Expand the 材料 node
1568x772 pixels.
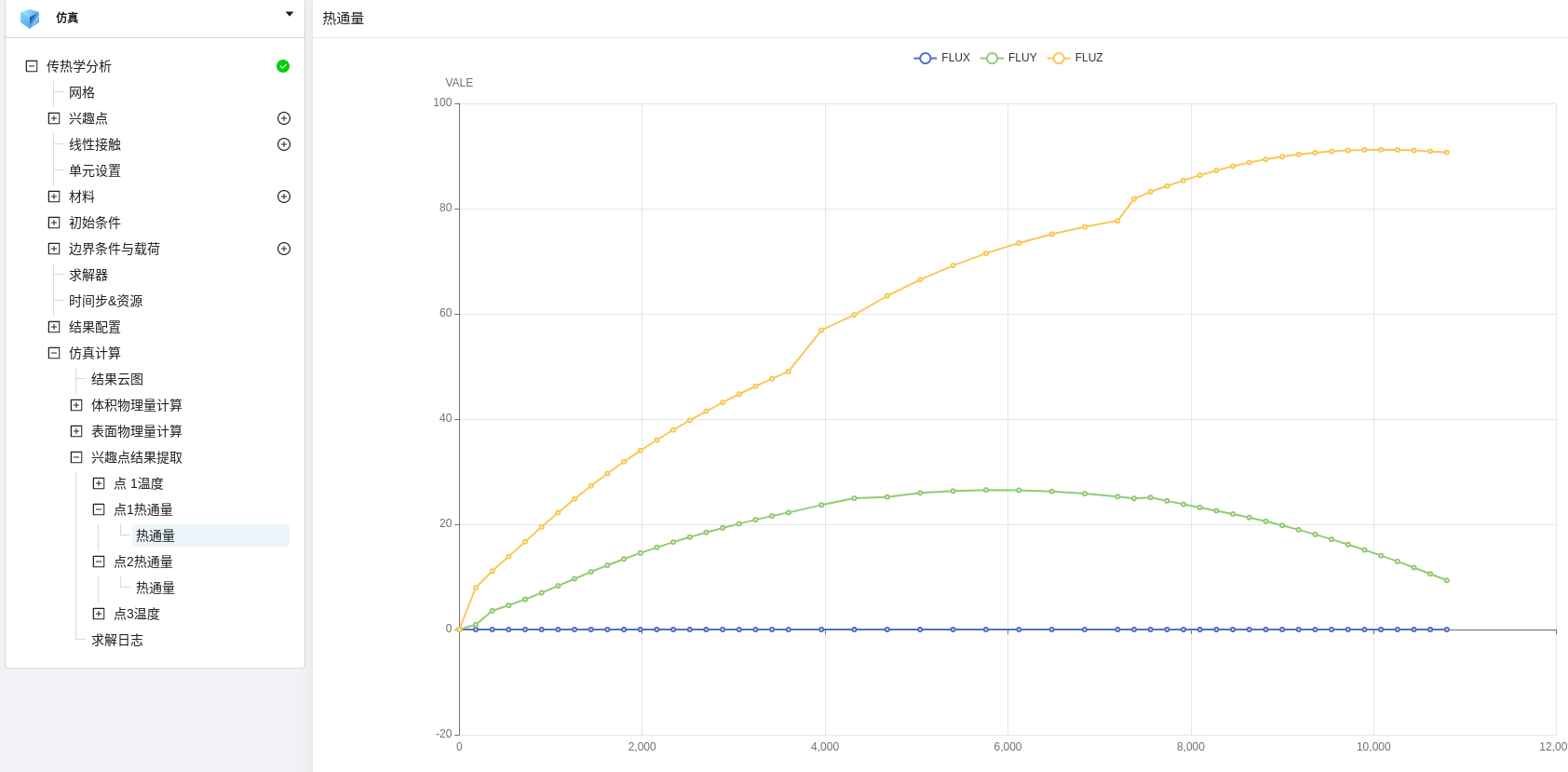[54, 196]
